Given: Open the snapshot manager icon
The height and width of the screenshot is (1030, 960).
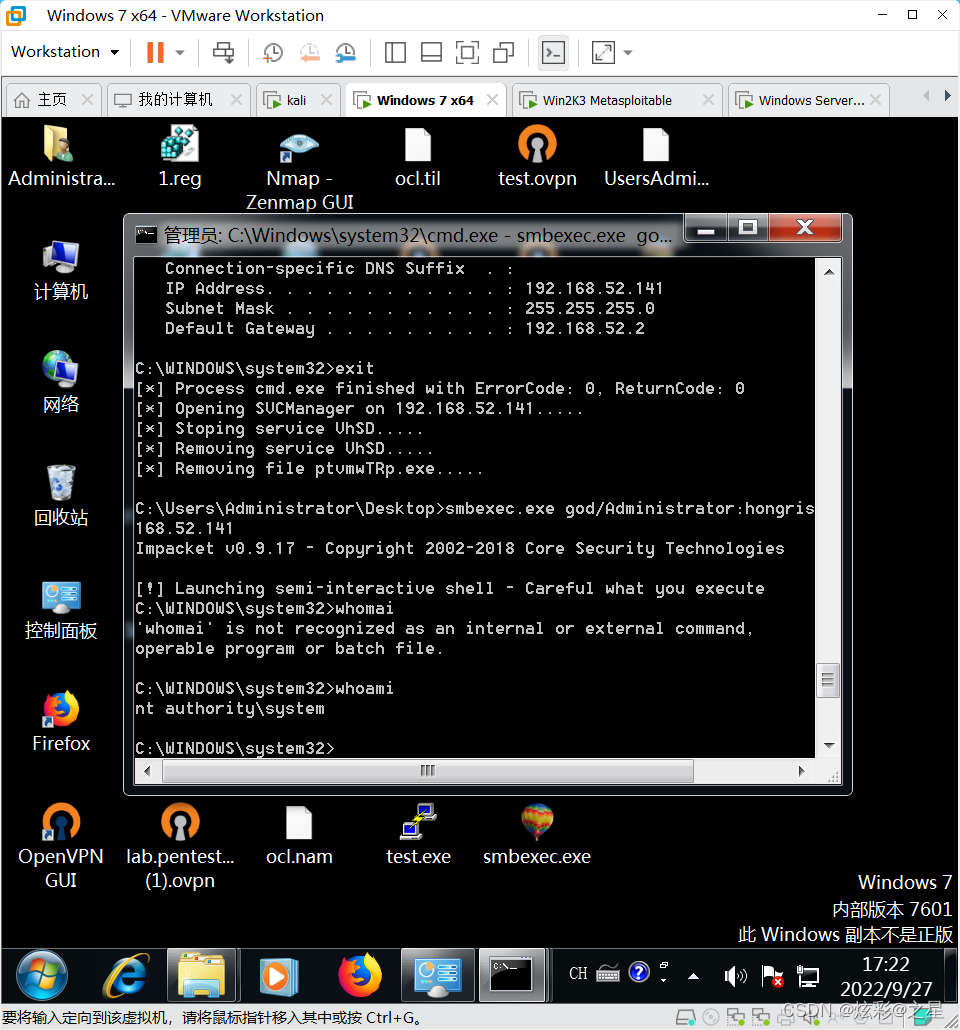Looking at the screenshot, I should pos(346,53).
